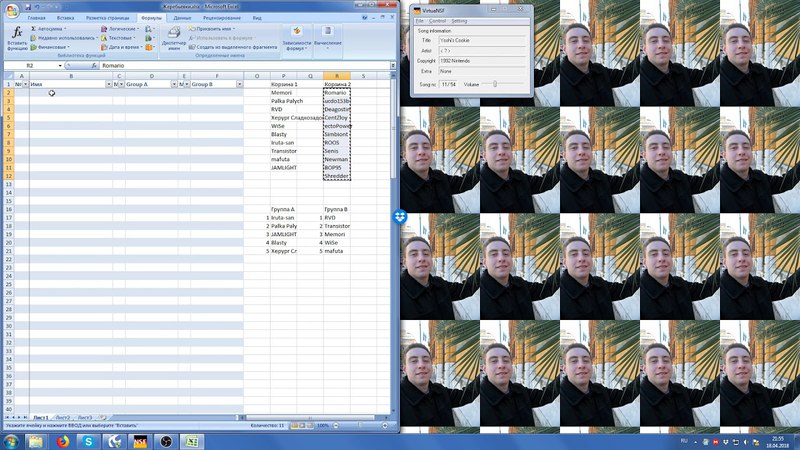Click the Song no field in VirtuaNSF
Viewport: 800px width, 450px height.
coord(448,84)
